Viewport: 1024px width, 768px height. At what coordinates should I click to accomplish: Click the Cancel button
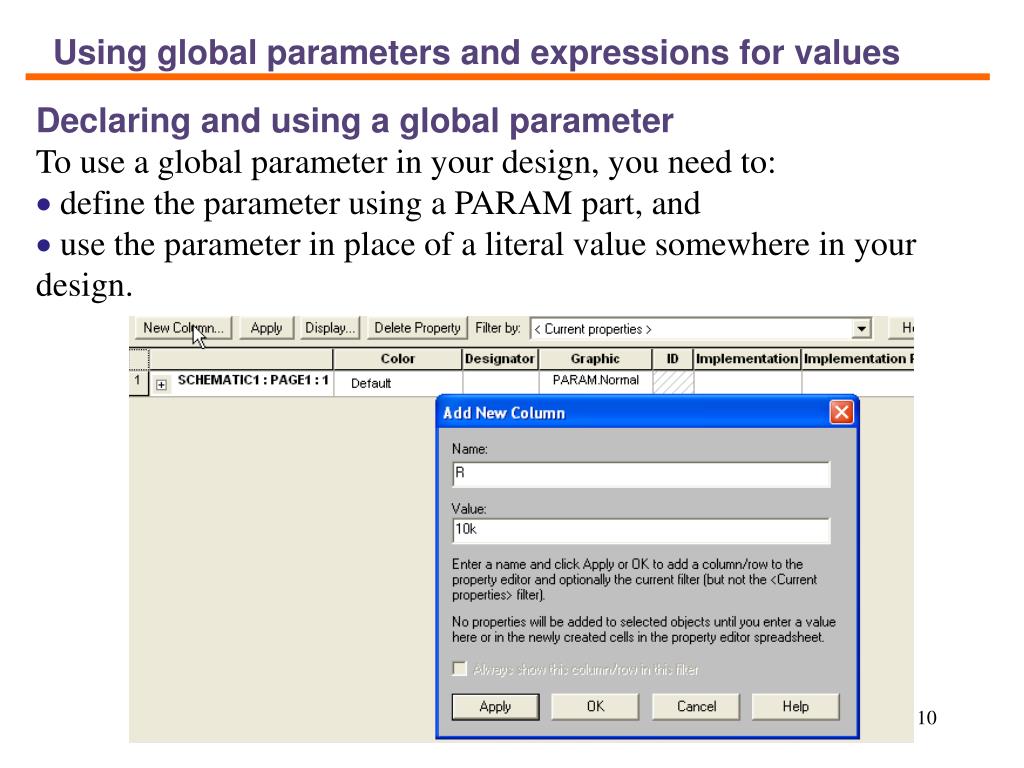696,707
